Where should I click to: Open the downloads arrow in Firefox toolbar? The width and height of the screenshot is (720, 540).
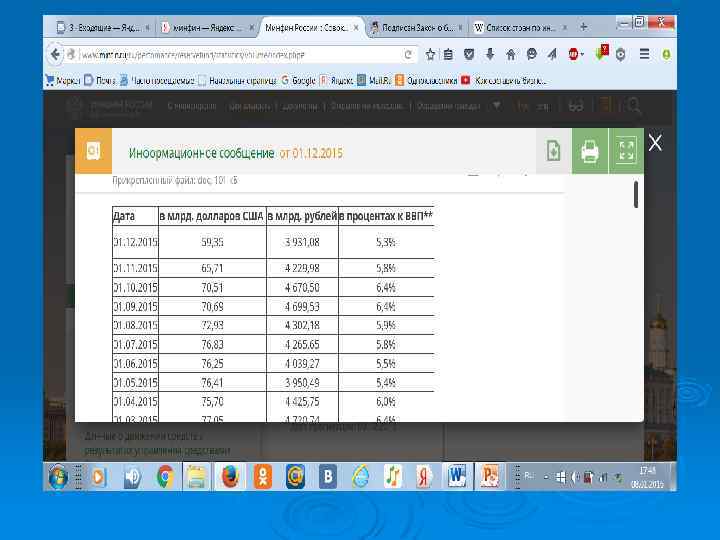(490, 55)
